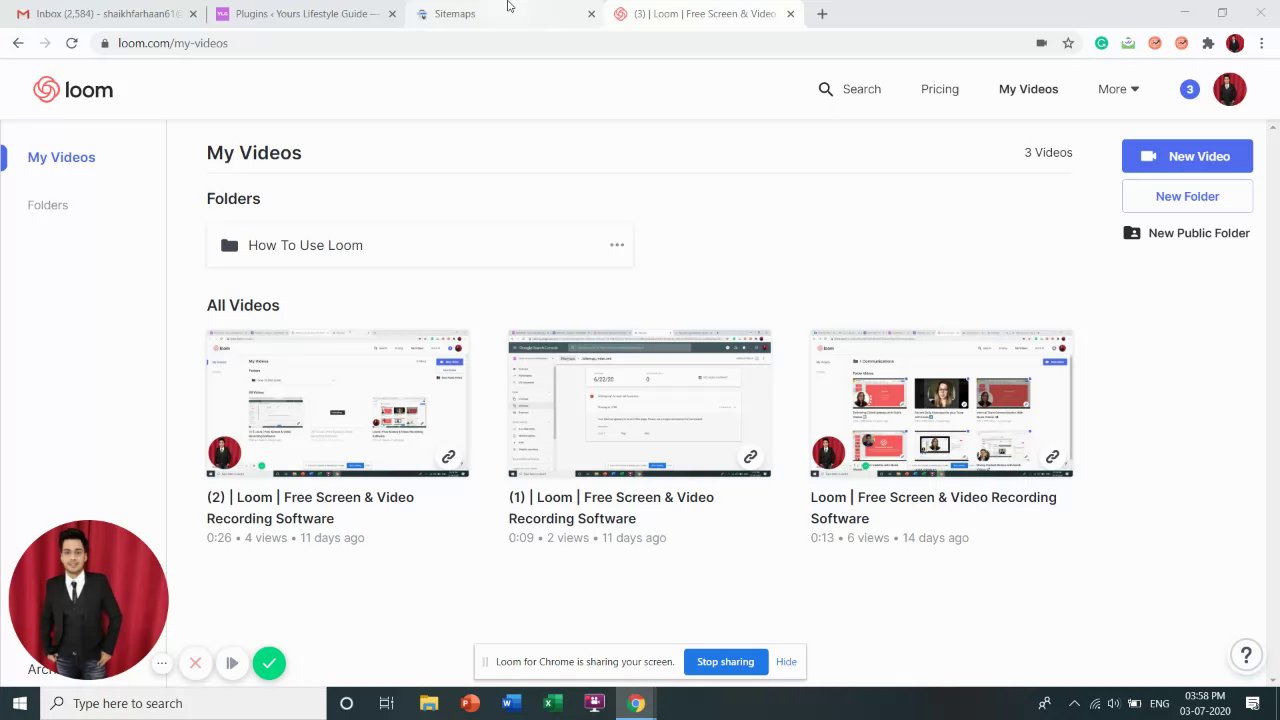Viewport: 1280px width, 720px height.
Task: Click the Loom logo in header
Action: [73, 90]
